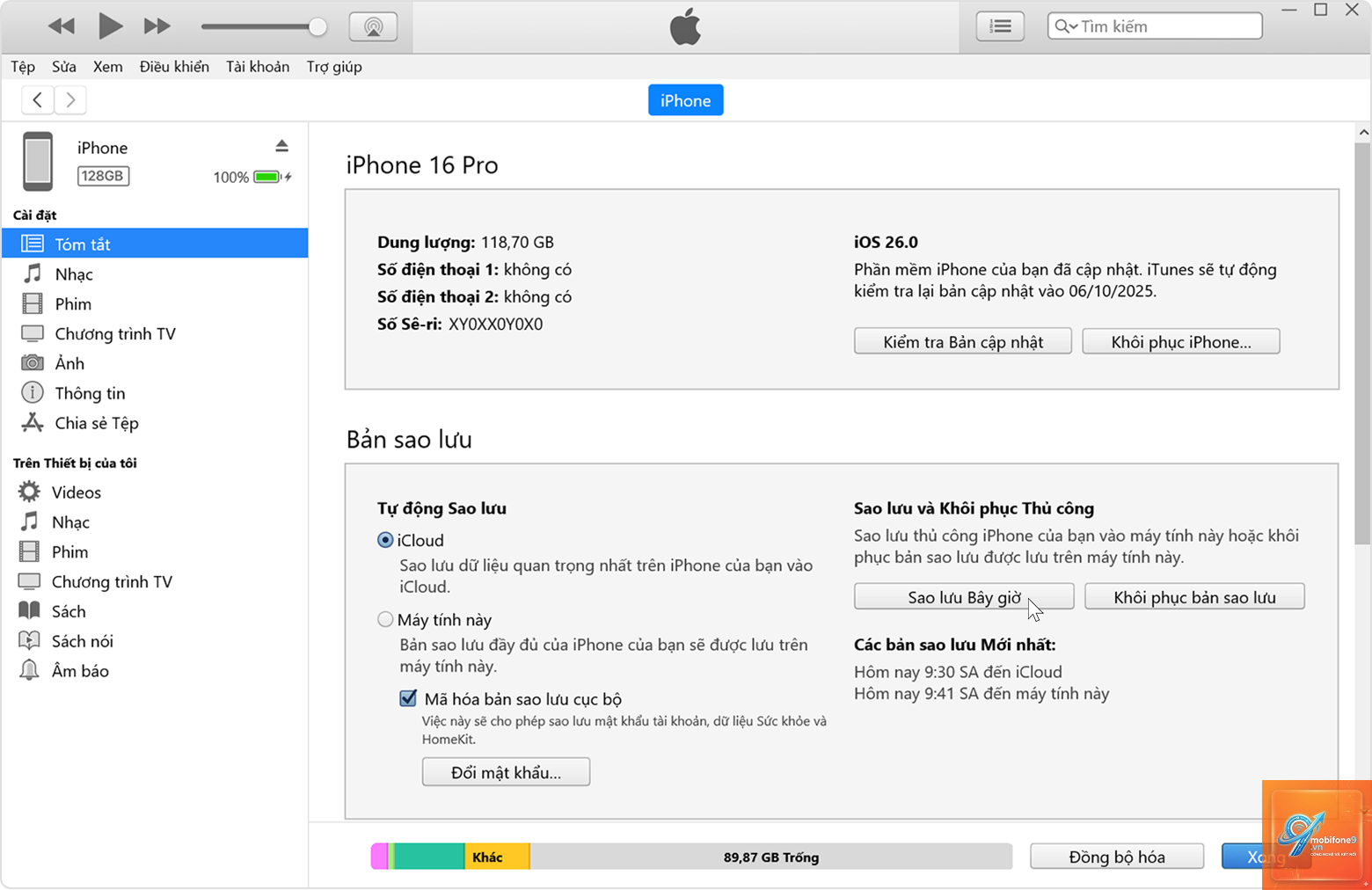The height and width of the screenshot is (890, 1372).
Task: Click the vertical scrollbar up arrow
Action: 1363,133
